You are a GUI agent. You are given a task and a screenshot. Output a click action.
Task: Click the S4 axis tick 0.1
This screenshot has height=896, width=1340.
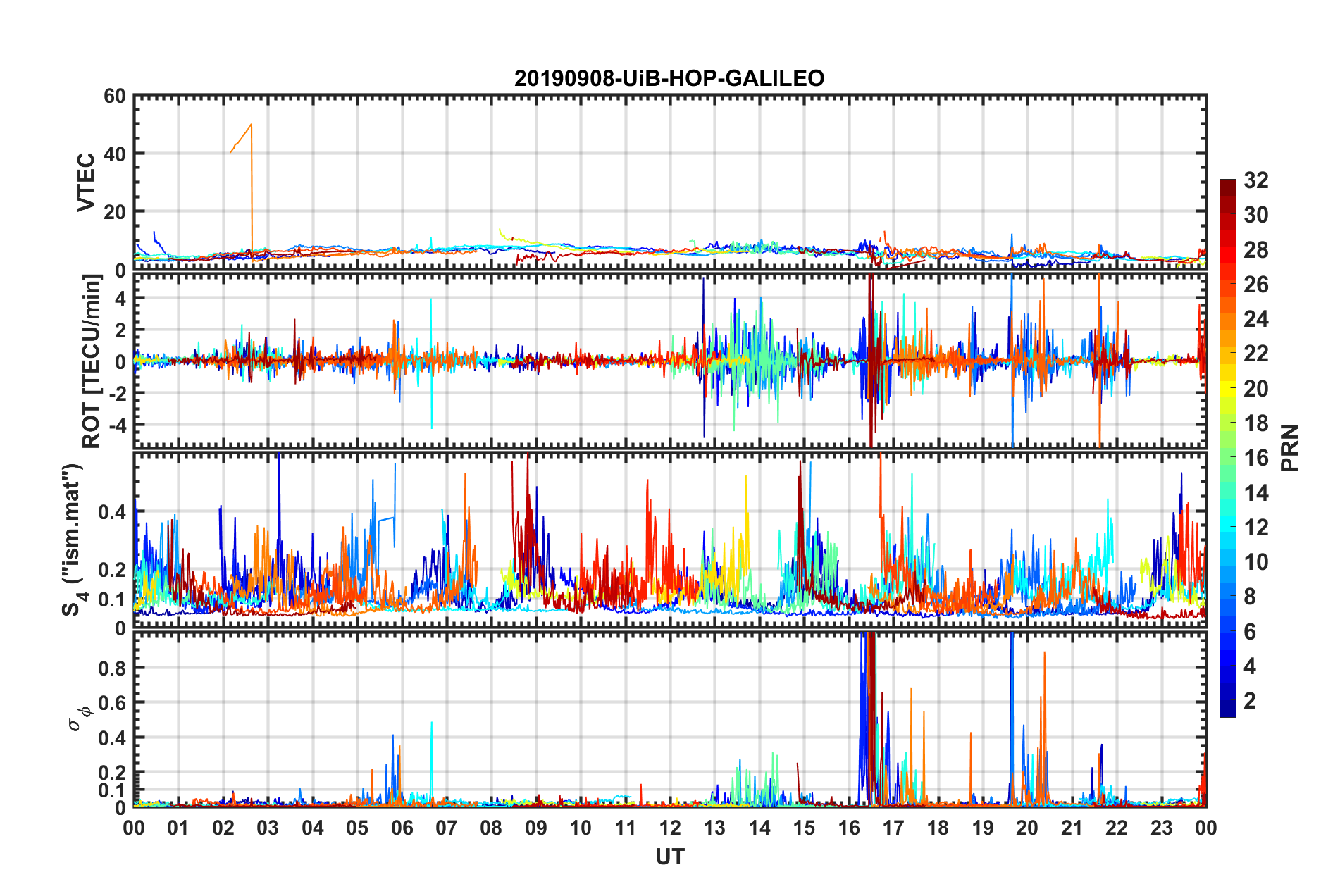pos(111,599)
